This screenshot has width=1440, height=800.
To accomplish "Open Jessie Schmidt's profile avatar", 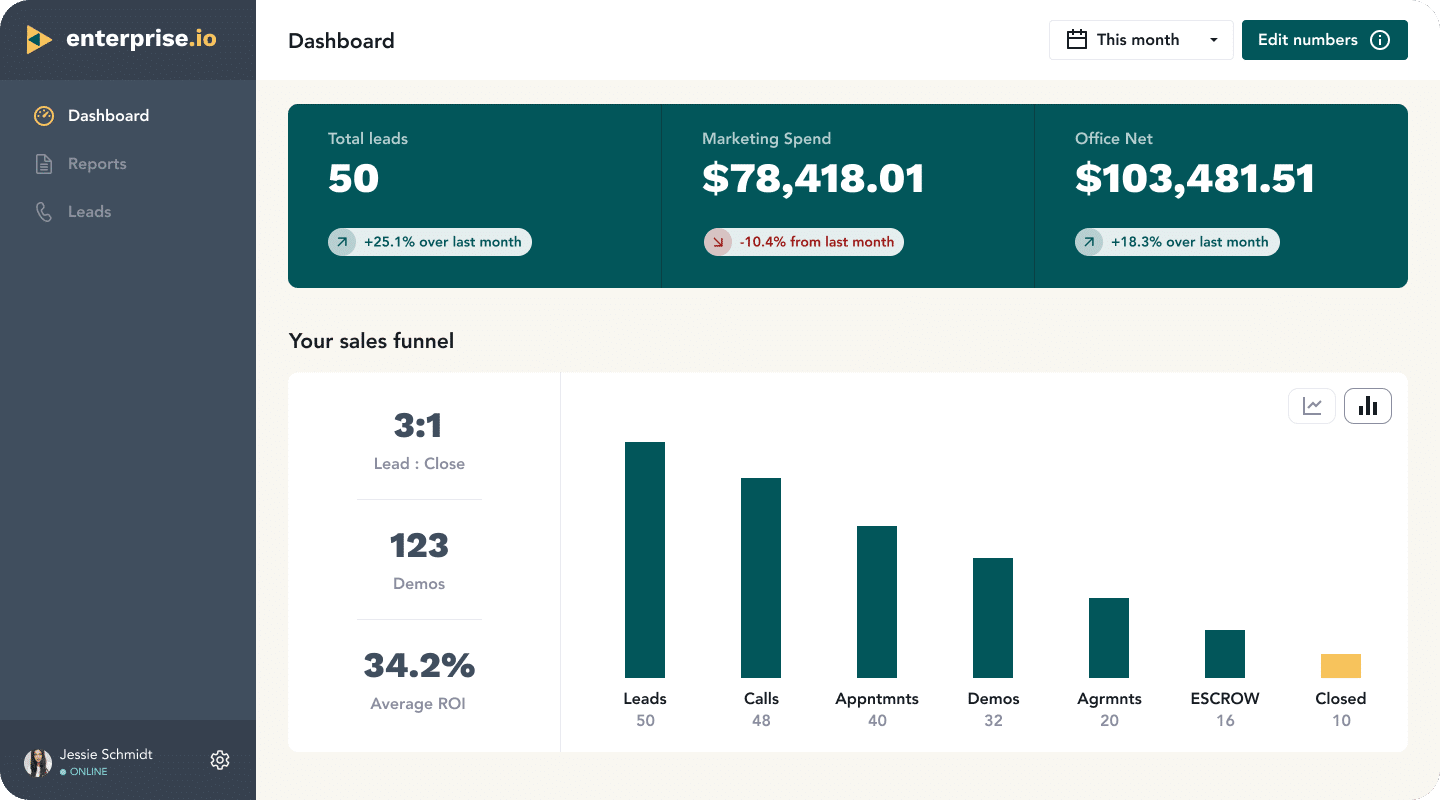I will [x=37, y=761].
